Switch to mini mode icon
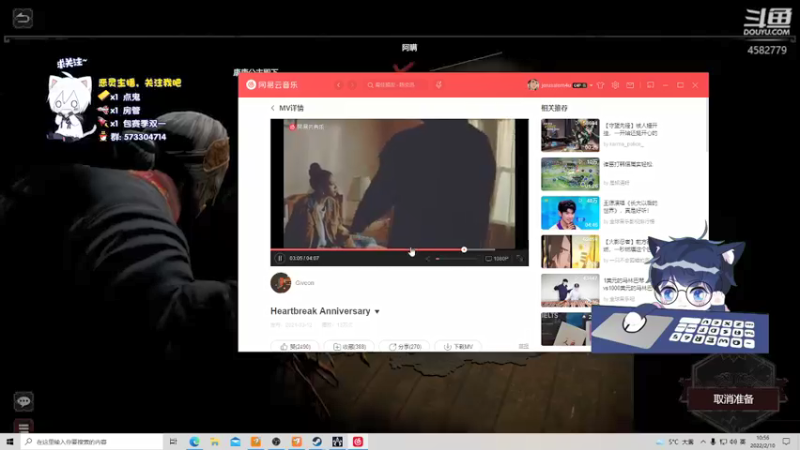 [651, 85]
